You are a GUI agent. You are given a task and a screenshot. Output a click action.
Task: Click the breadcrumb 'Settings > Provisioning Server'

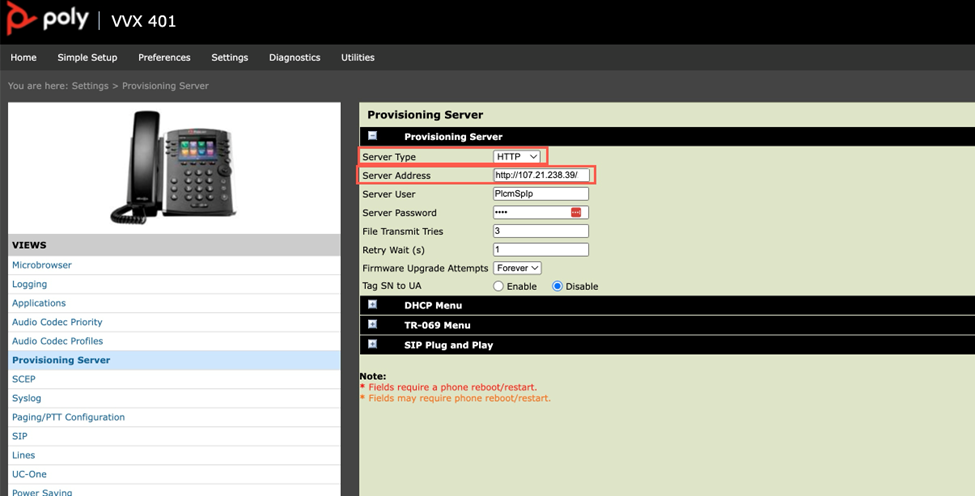[x=140, y=86]
